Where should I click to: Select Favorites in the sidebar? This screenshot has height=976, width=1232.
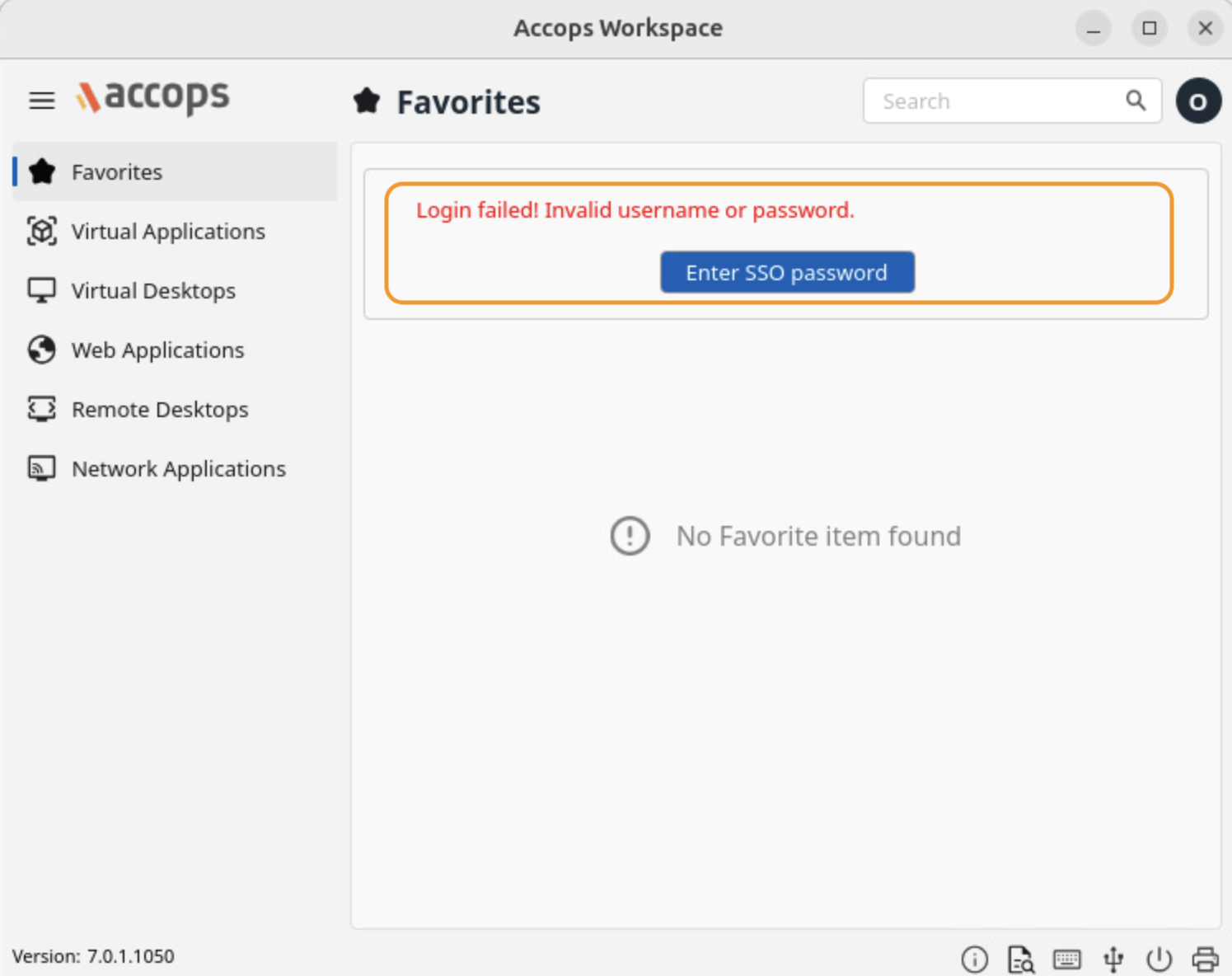click(x=116, y=172)
